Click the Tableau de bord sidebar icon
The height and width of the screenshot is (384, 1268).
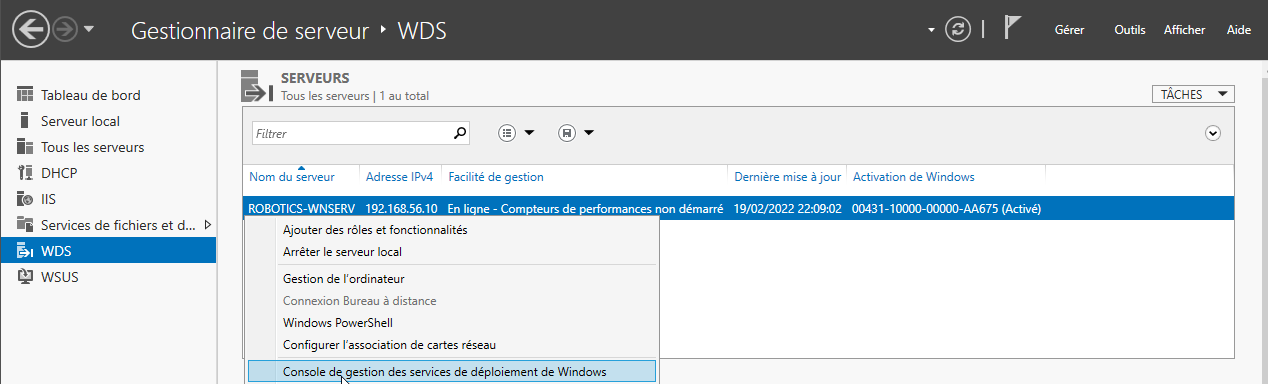[x=26, y=95]
